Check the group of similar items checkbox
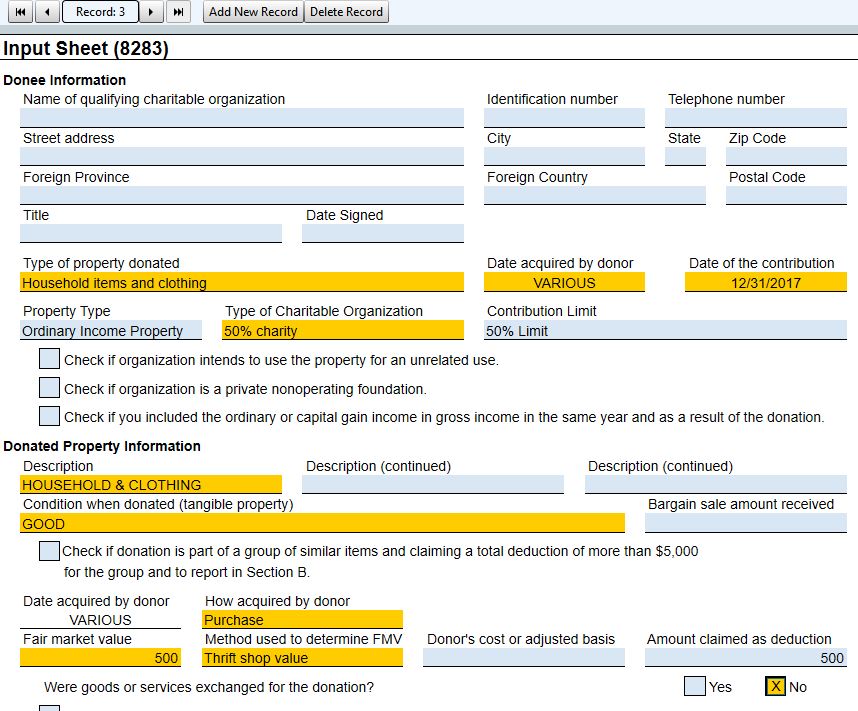The width and height of the screenshot is (858, 711). pos(49,551)
